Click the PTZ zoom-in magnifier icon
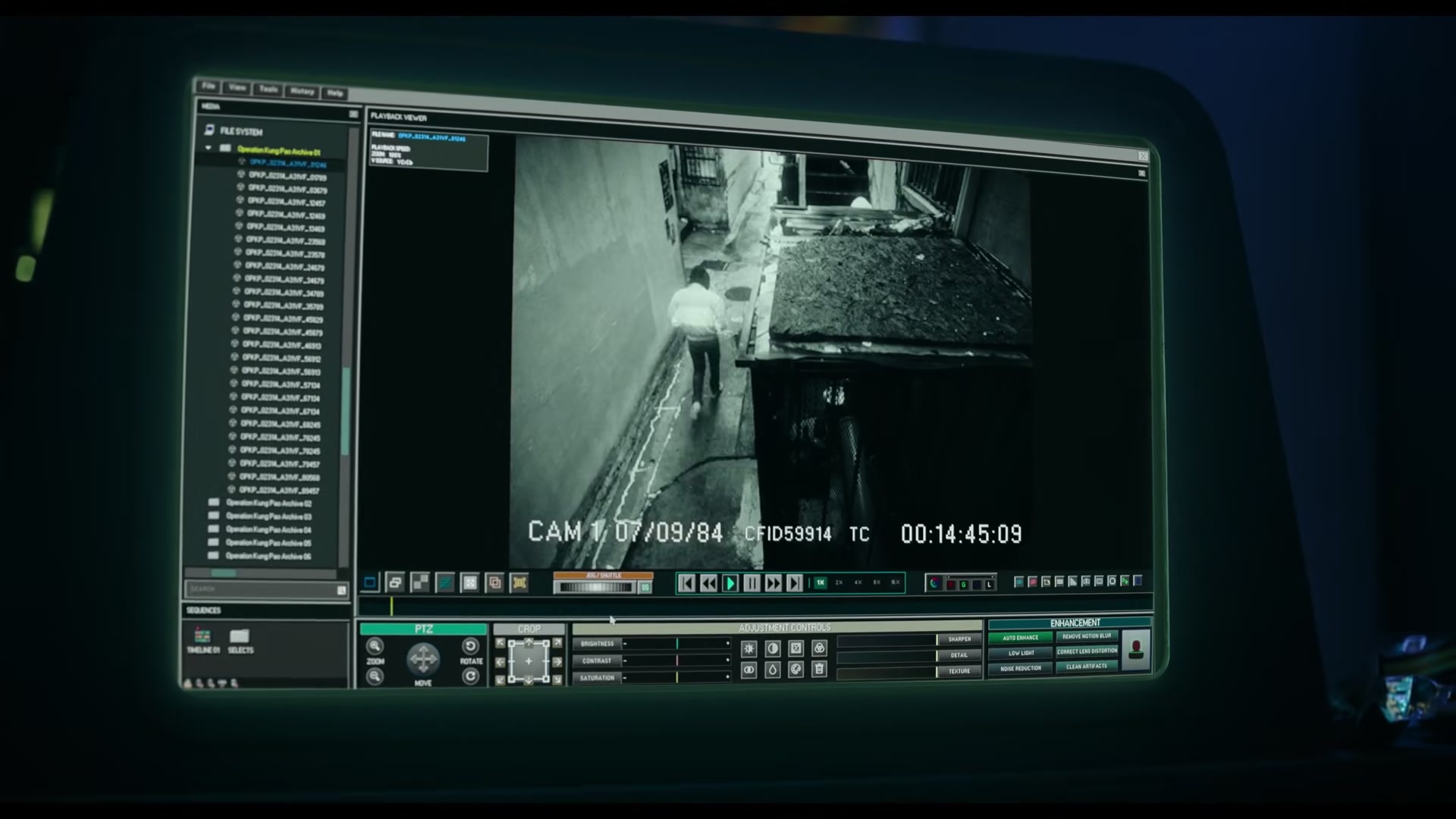This screenshot has height=819, width=1456. coord(375,646)
